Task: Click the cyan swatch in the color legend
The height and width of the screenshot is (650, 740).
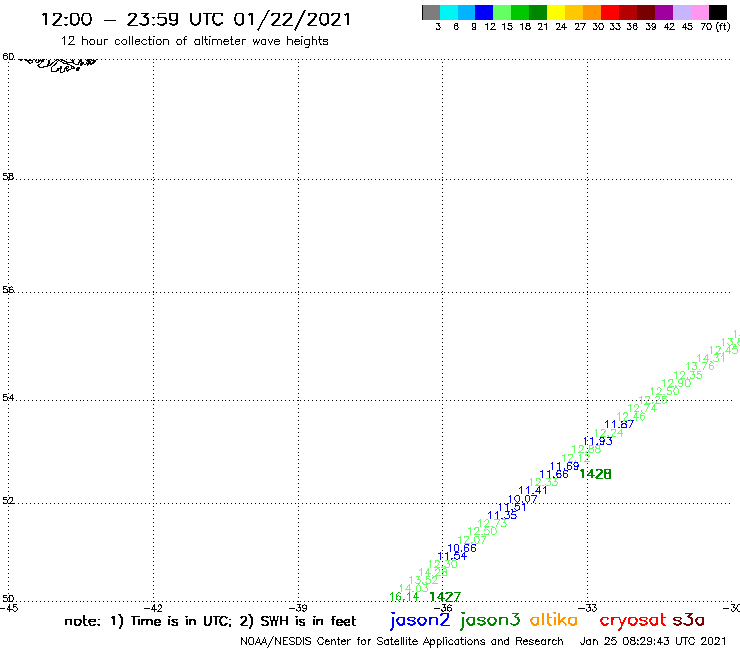Action: click(449, 12)
